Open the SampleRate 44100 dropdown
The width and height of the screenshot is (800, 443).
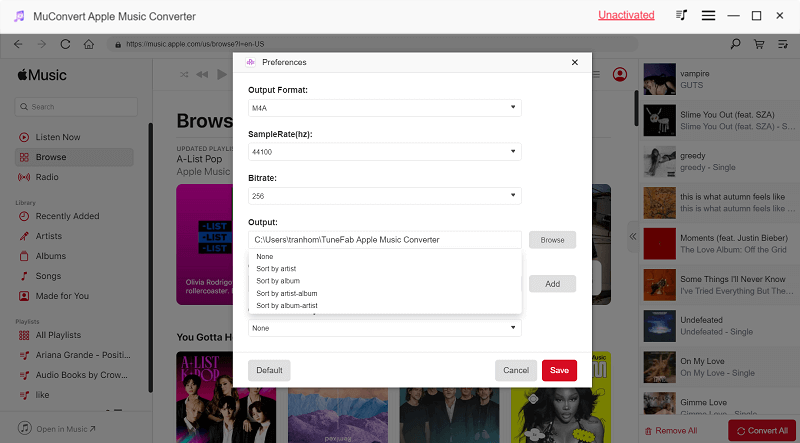[x=385, y=151]
